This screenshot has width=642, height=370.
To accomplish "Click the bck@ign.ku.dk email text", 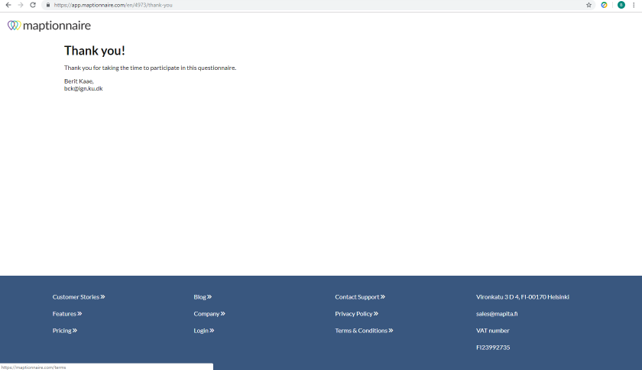I will (x=83, y=88).
